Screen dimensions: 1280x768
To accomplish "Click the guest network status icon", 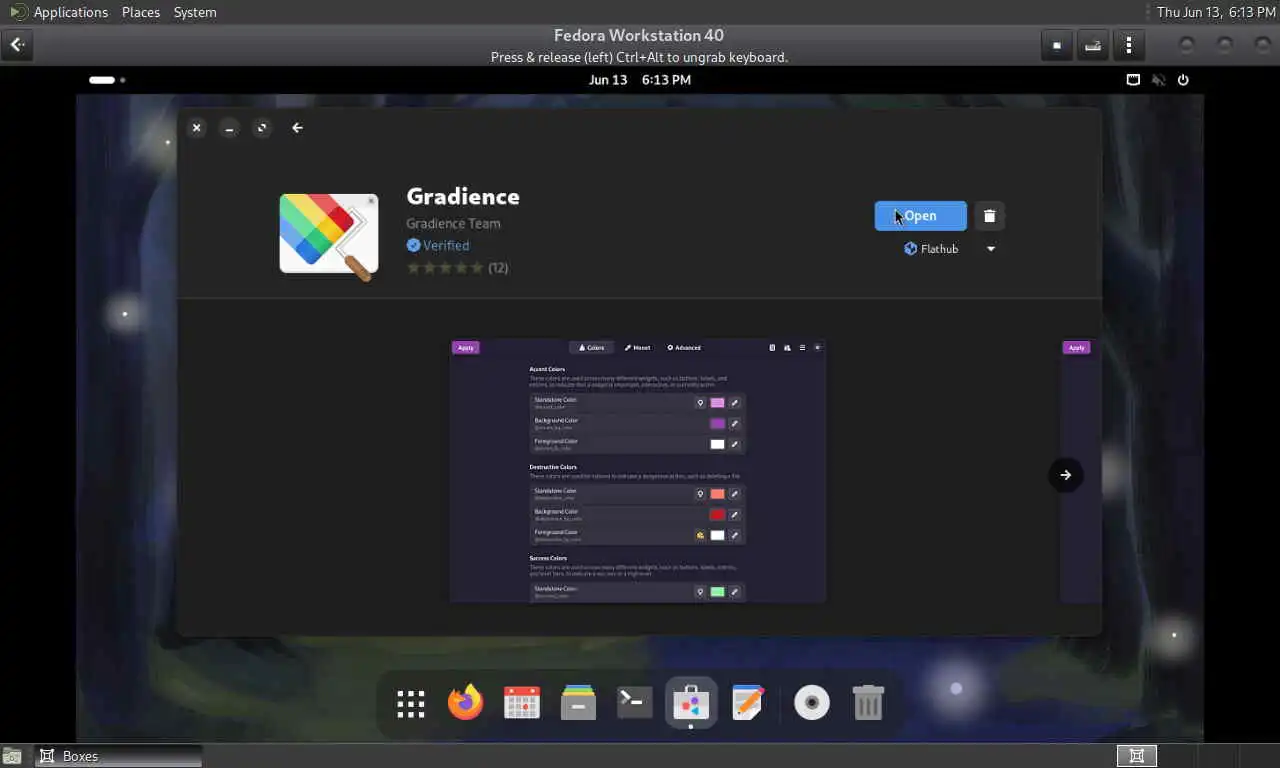I will pos(1133,80).
